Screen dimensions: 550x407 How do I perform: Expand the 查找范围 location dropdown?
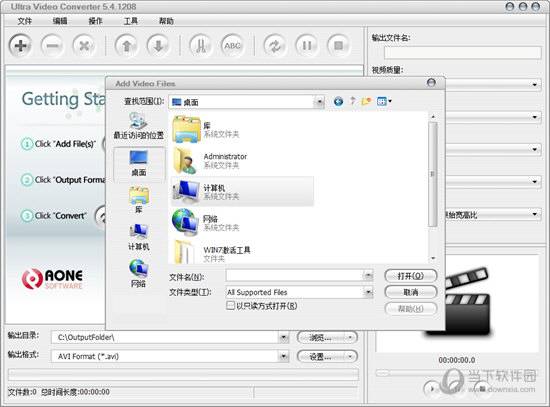319,102
